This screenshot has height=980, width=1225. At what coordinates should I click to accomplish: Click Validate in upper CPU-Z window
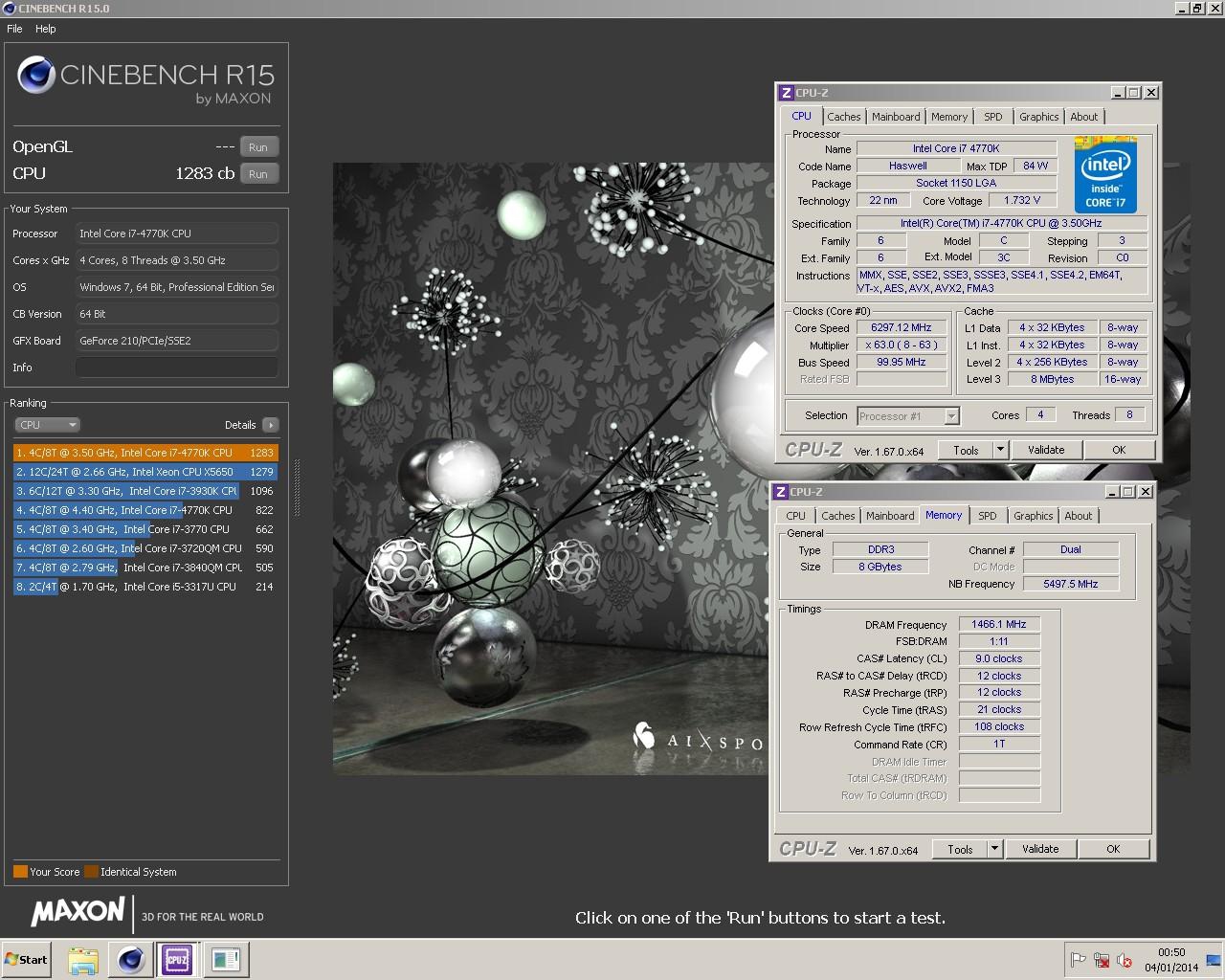[x=1046, y=450]
